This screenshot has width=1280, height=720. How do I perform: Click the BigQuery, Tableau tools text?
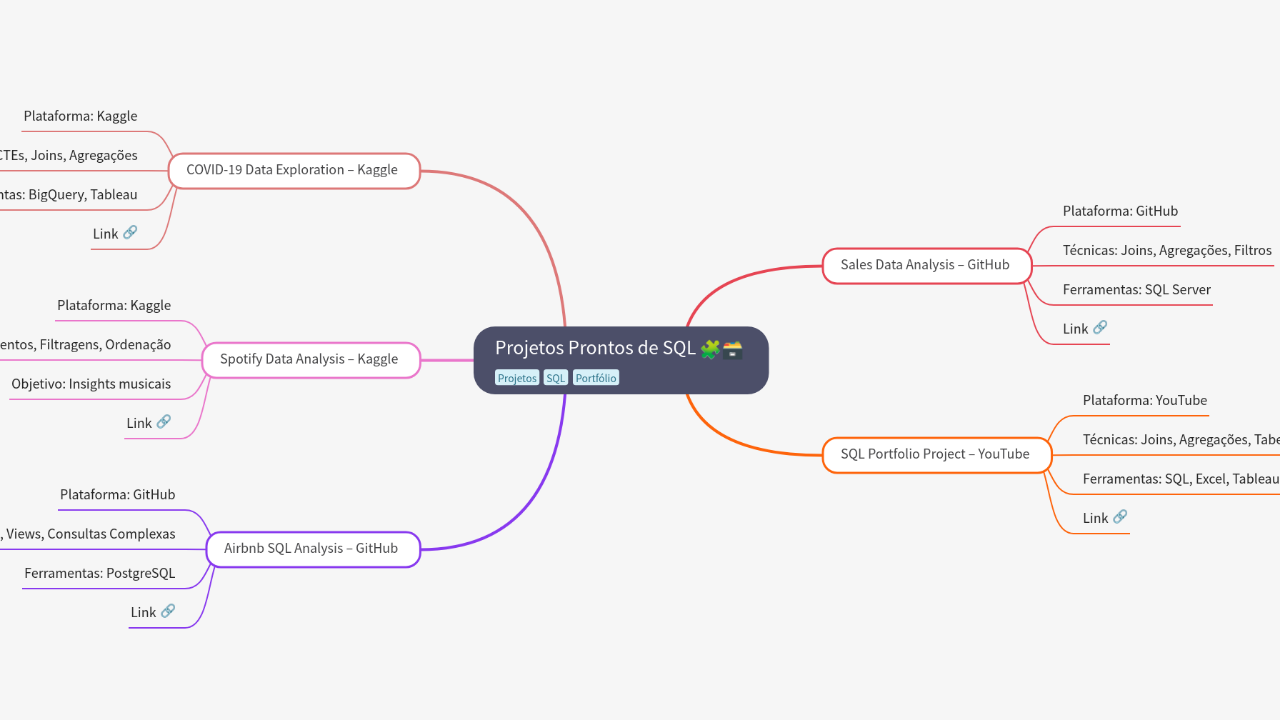(x=69, y=194)
